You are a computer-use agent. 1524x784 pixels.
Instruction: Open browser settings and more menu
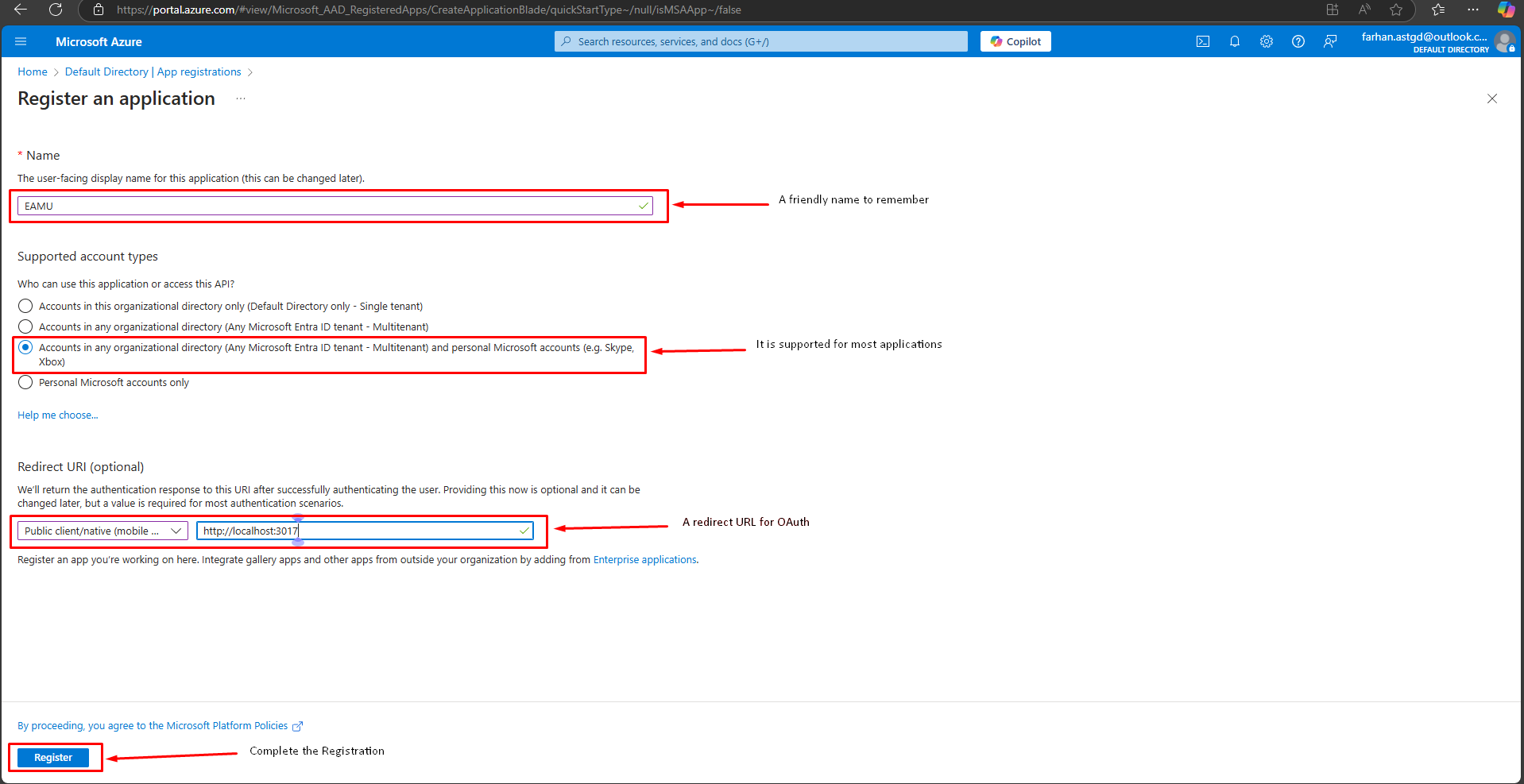pyautogui.click(x=1473, y=10)
